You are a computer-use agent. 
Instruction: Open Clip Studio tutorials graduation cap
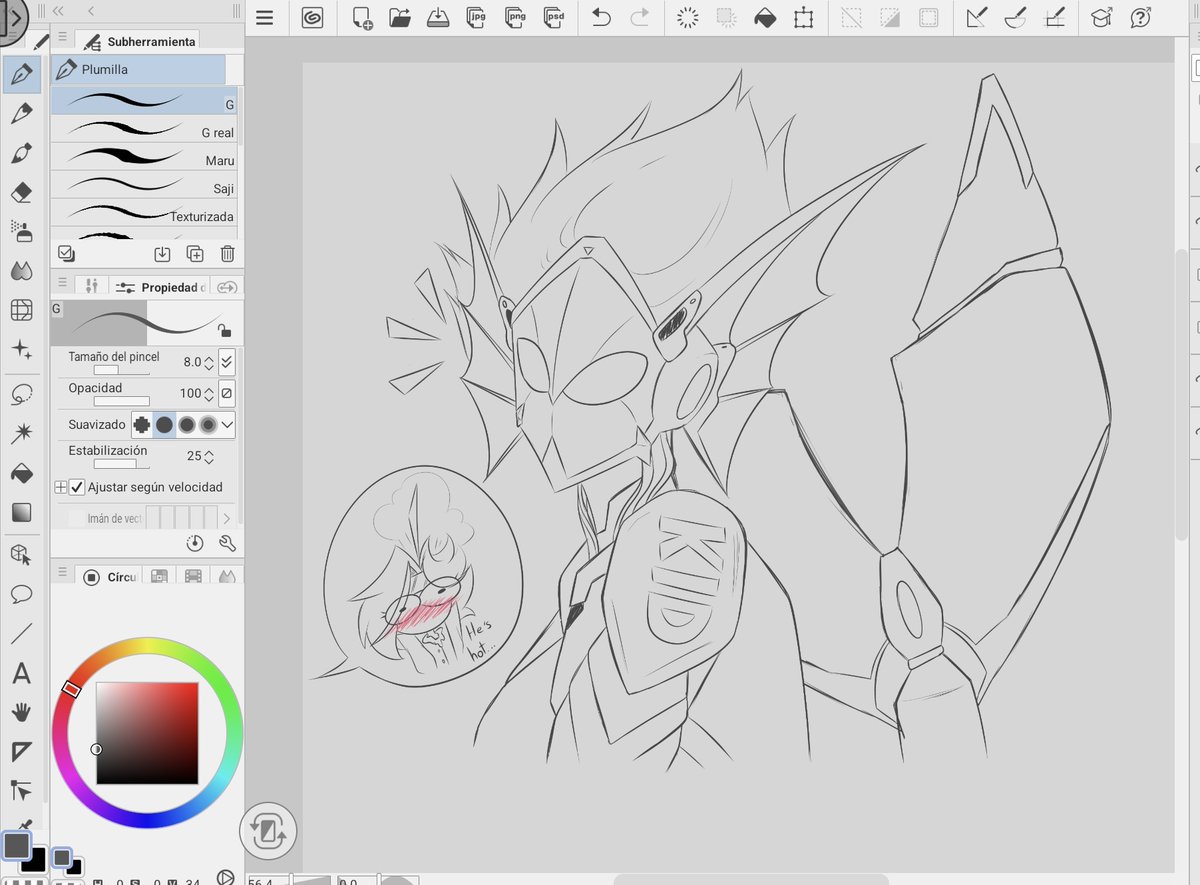[1101, 17]
